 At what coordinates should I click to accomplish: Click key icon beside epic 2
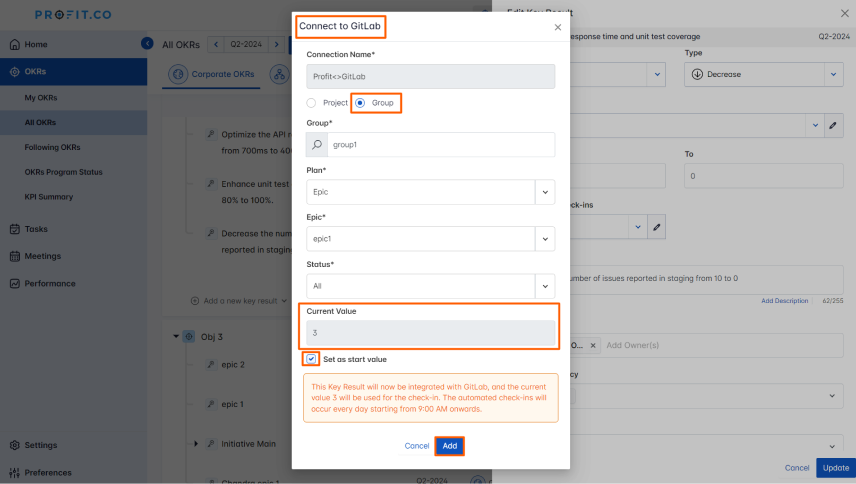click(x=211, y=365)
